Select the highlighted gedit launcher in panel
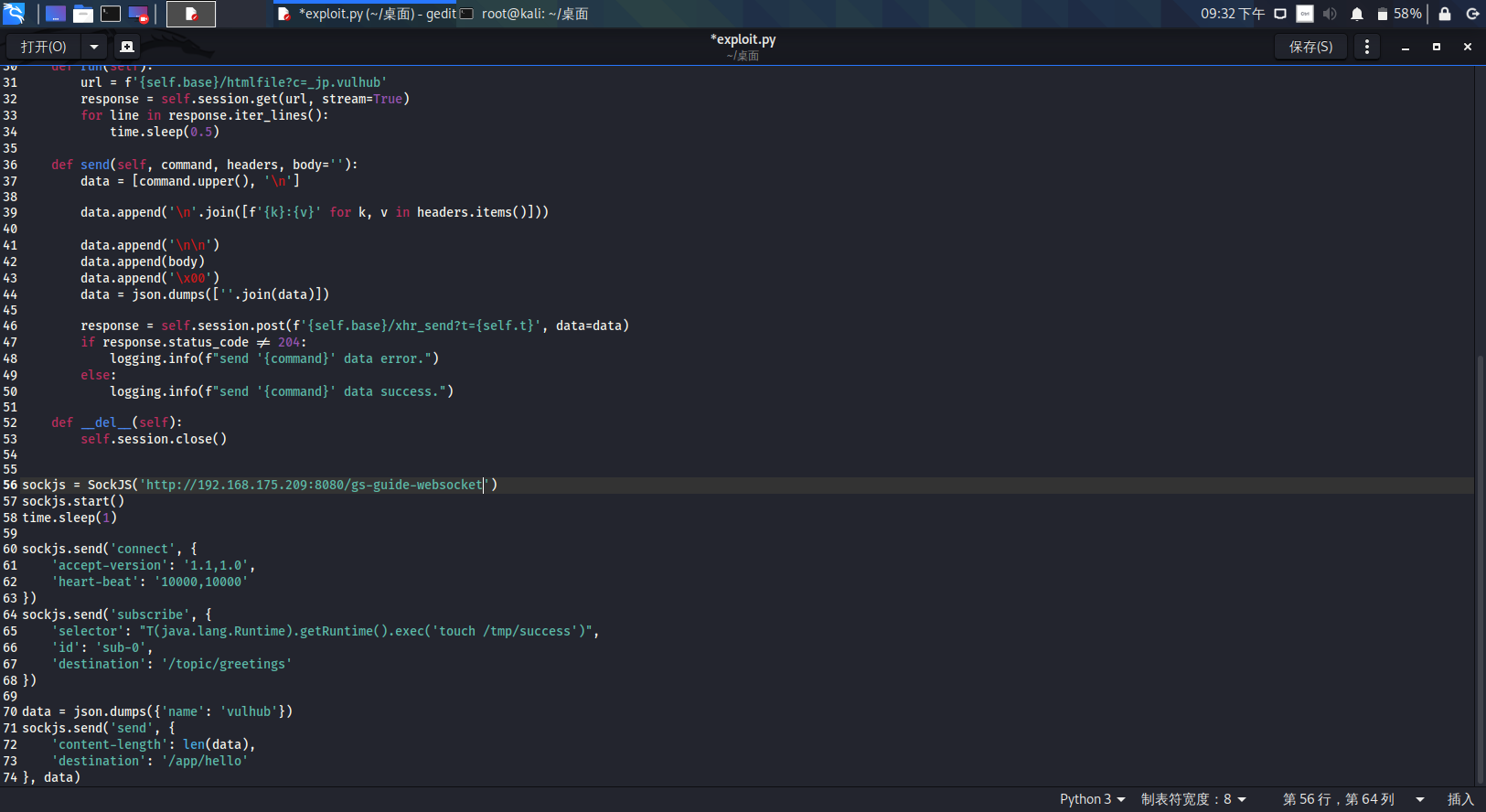Image resolution: width=1486 pixels, height=812 pixels. [x=191, y=14]
